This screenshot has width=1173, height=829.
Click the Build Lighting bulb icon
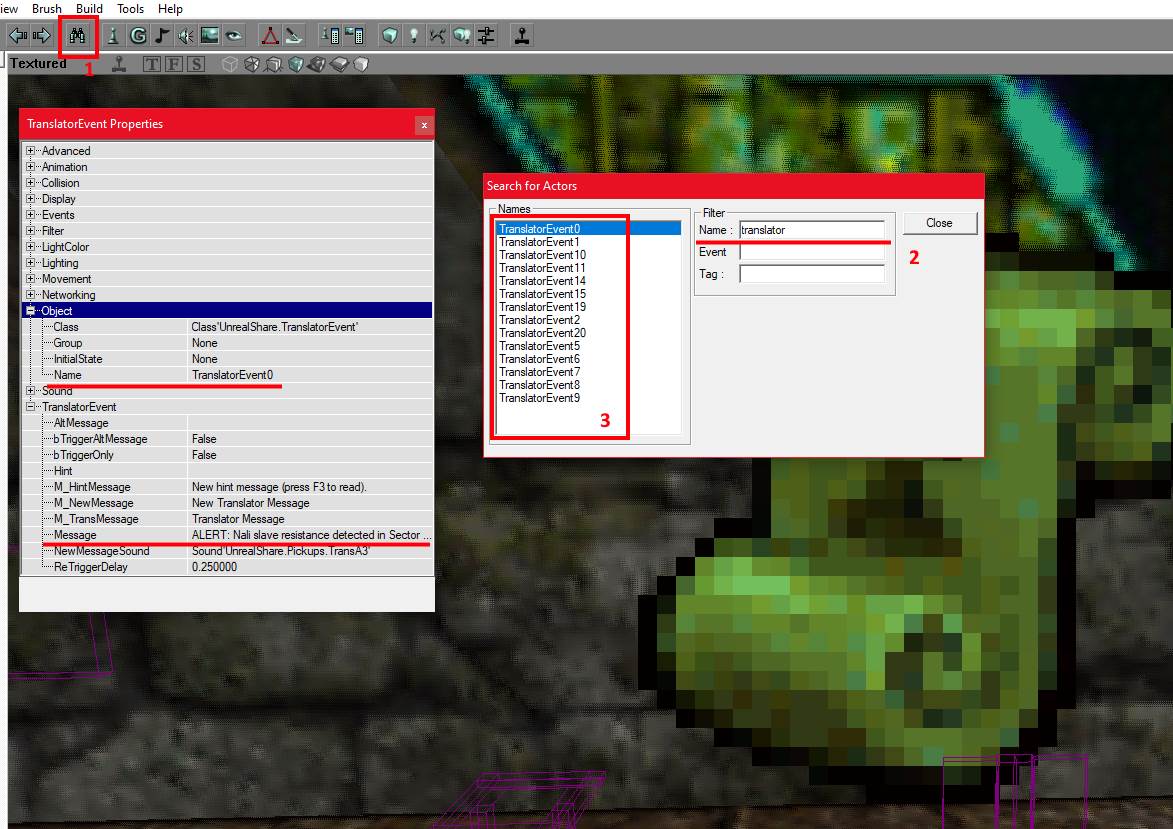tap(414, 35)
